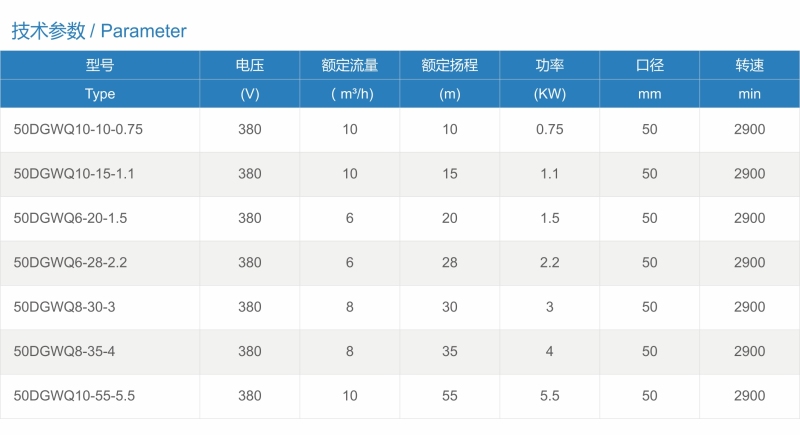This screenshot has height=435, width=800.
Task: Select model 50DGWQ10-10-0.75 cell
Action: (100, 130)
